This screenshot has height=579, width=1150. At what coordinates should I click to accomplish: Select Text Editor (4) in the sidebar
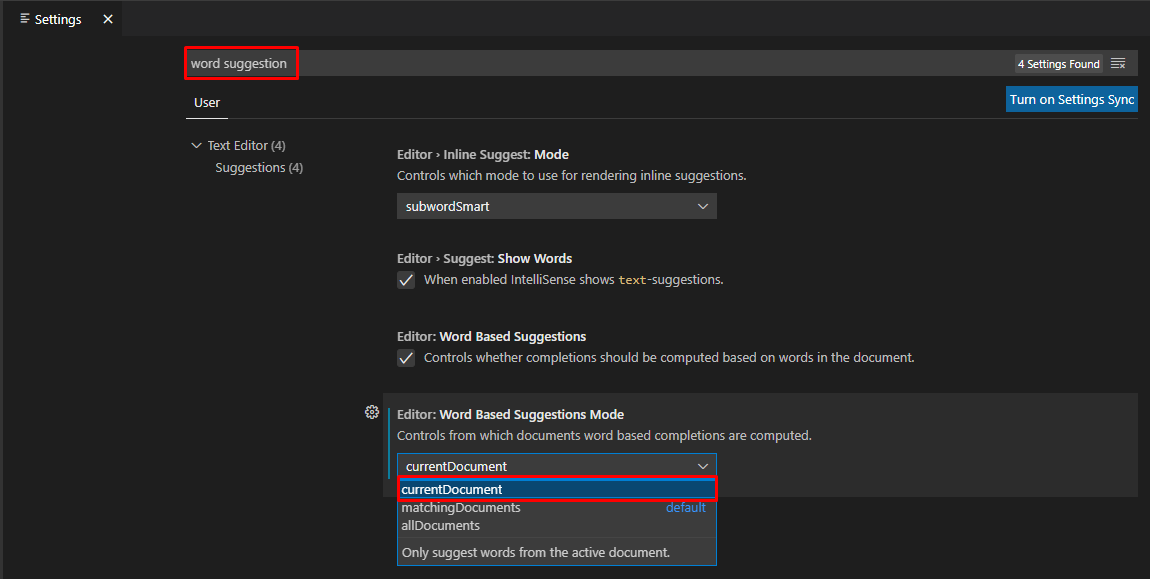pos(245,145)
